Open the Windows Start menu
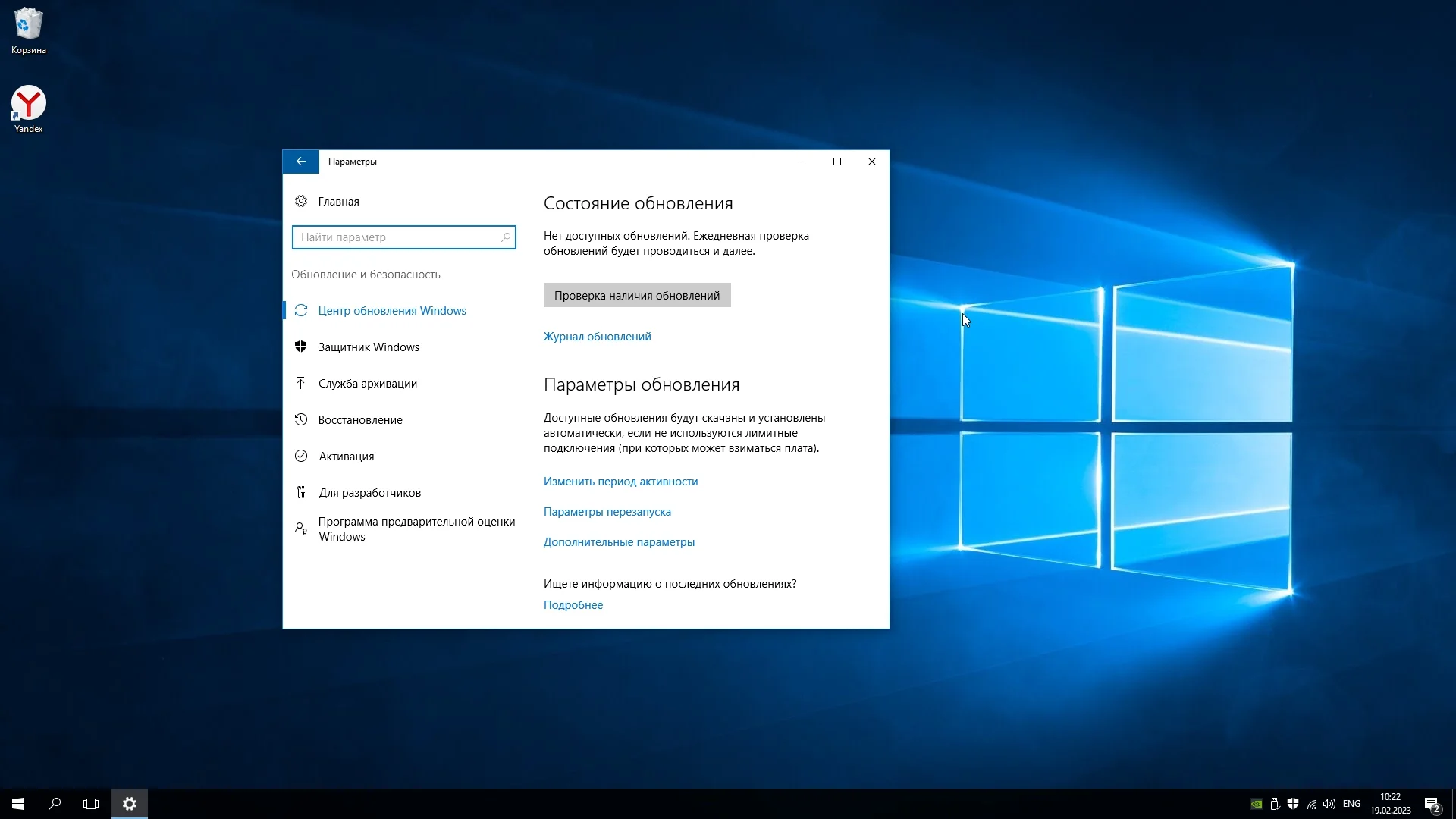Image resolution: width=1456 pixels, height=819 pixels. (18, 804)
